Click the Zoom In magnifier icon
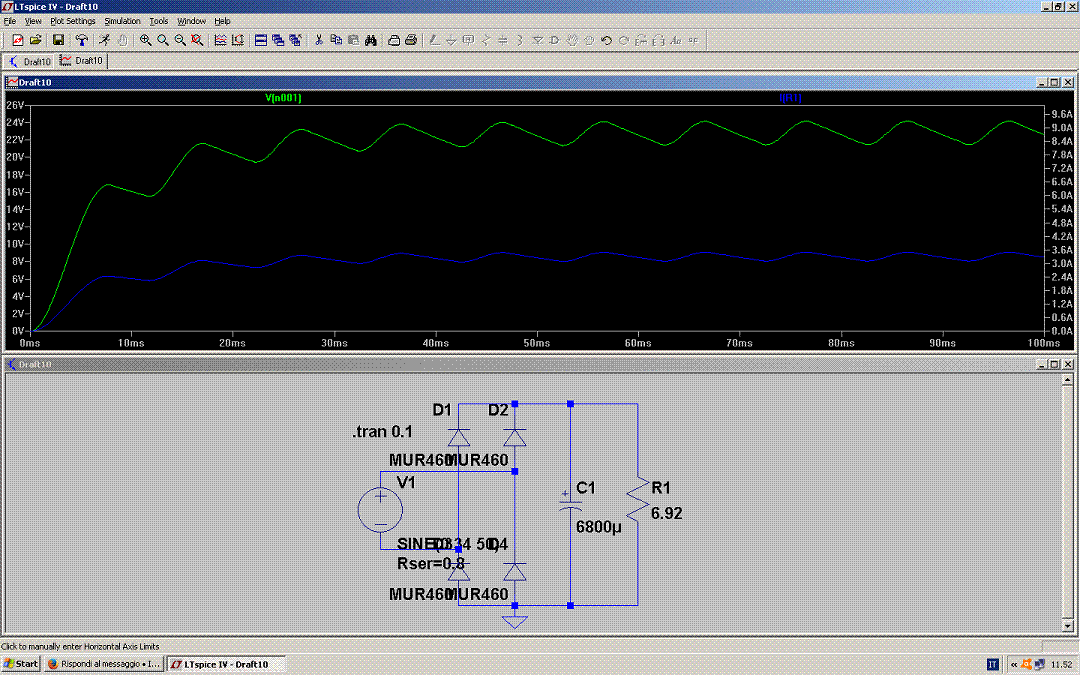The image size is (1080, 675). pos(146,40)
